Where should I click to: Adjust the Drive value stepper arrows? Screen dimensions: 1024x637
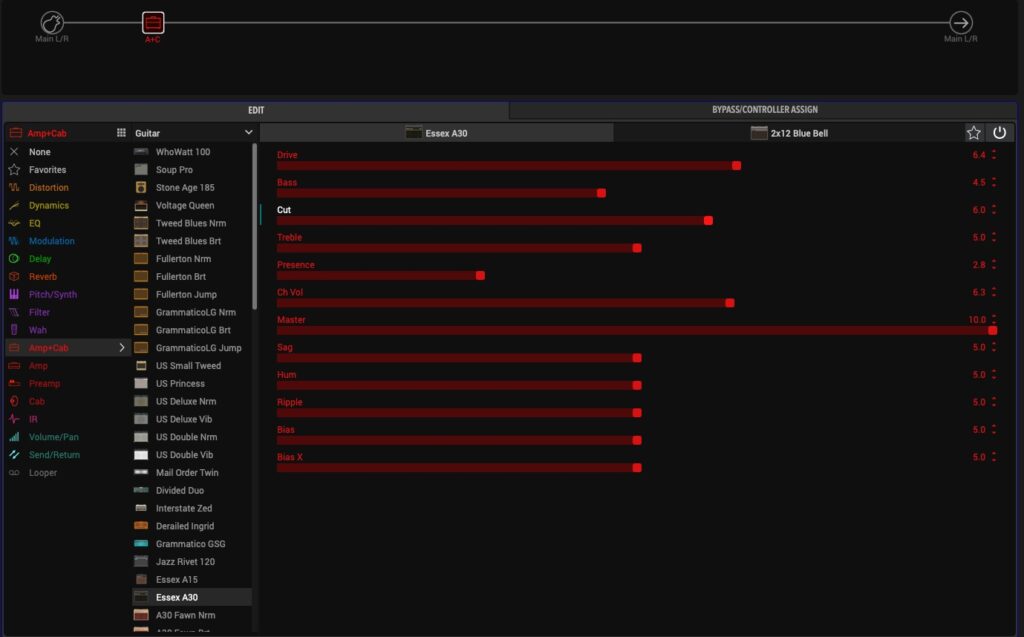point(994,155)
